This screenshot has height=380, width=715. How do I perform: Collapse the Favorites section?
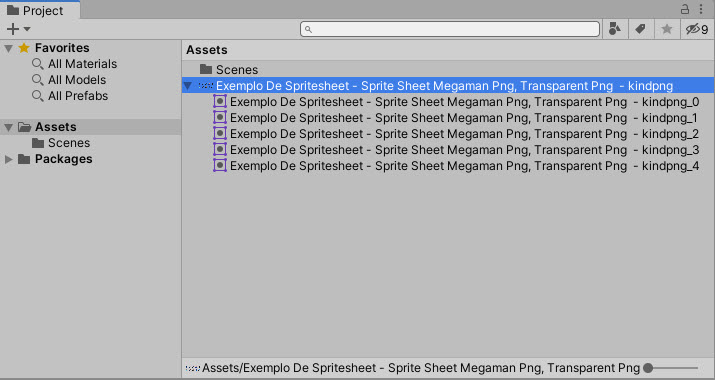(x=8, y=48)
